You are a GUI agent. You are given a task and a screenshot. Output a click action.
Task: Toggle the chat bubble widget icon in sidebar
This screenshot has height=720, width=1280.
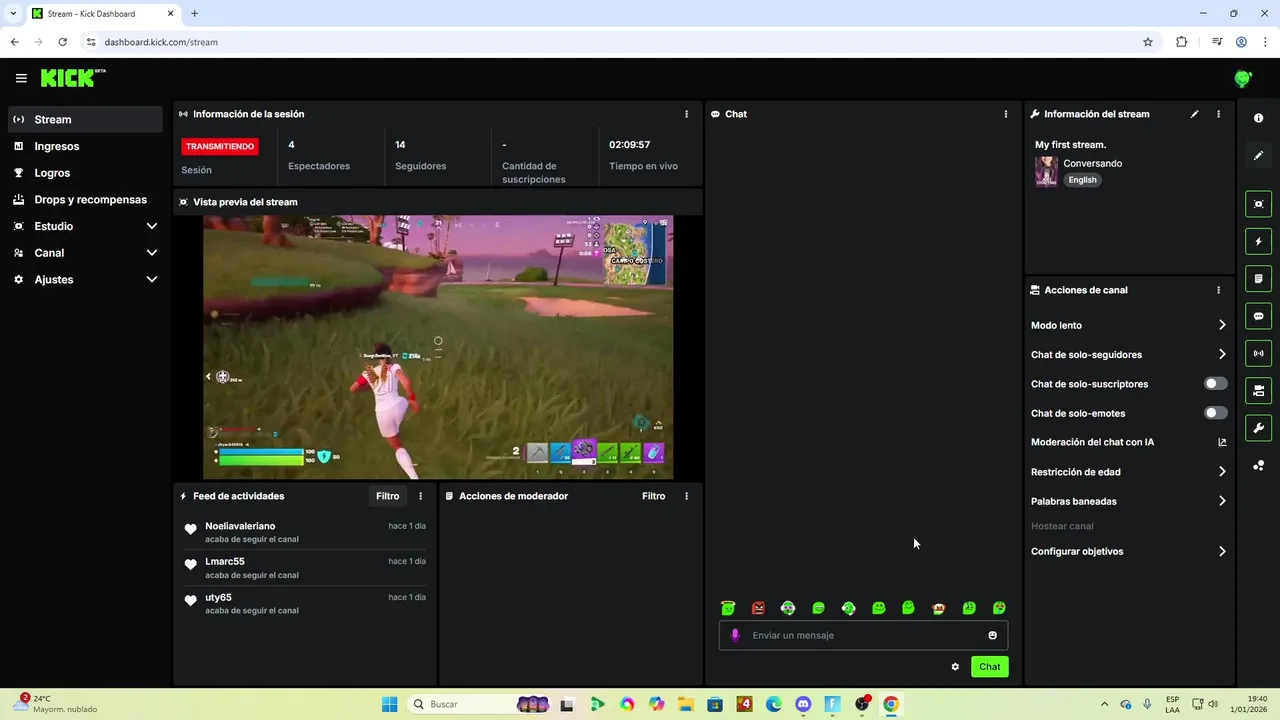tap(1258, 316)
